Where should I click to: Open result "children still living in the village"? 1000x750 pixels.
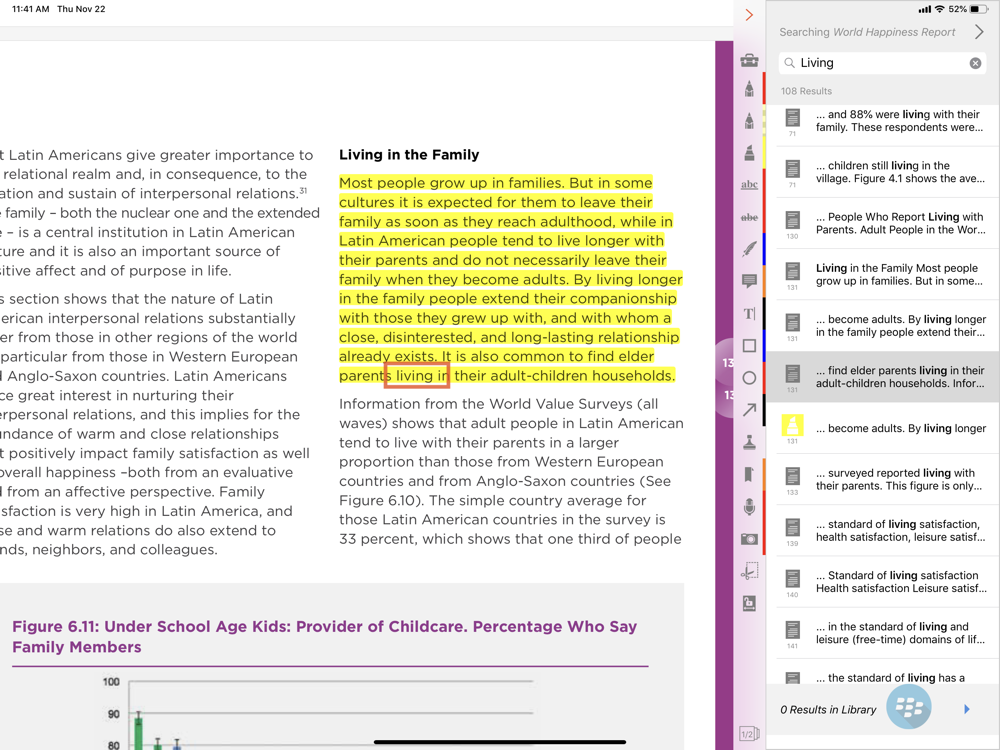[883, 172]
